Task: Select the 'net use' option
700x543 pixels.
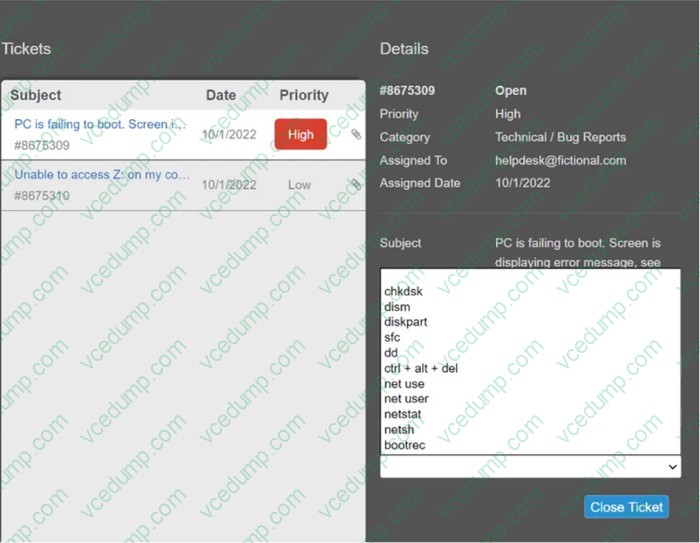Action: (x=404, y=384)
